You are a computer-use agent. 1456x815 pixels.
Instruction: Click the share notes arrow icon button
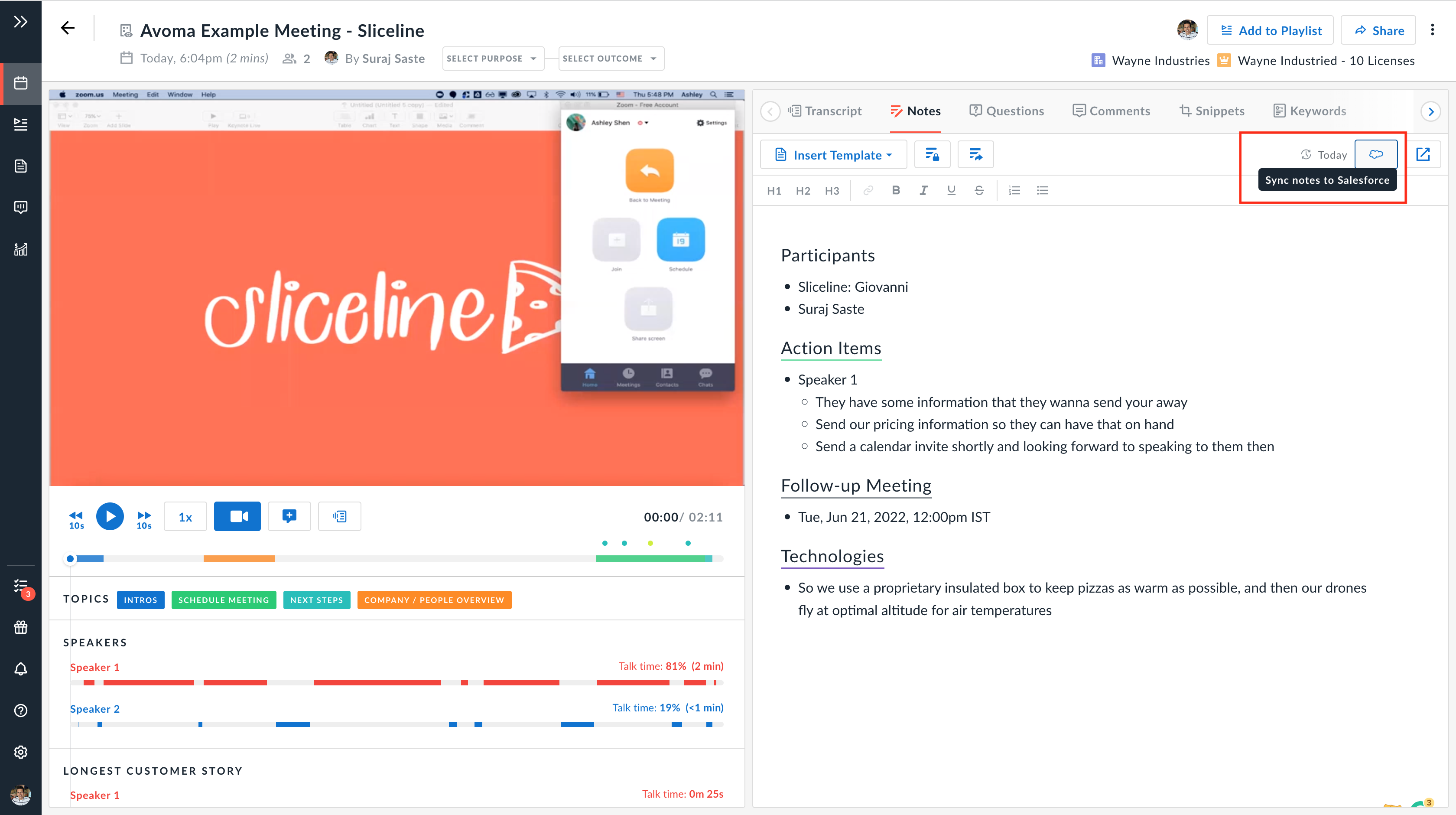pos(976,155)
